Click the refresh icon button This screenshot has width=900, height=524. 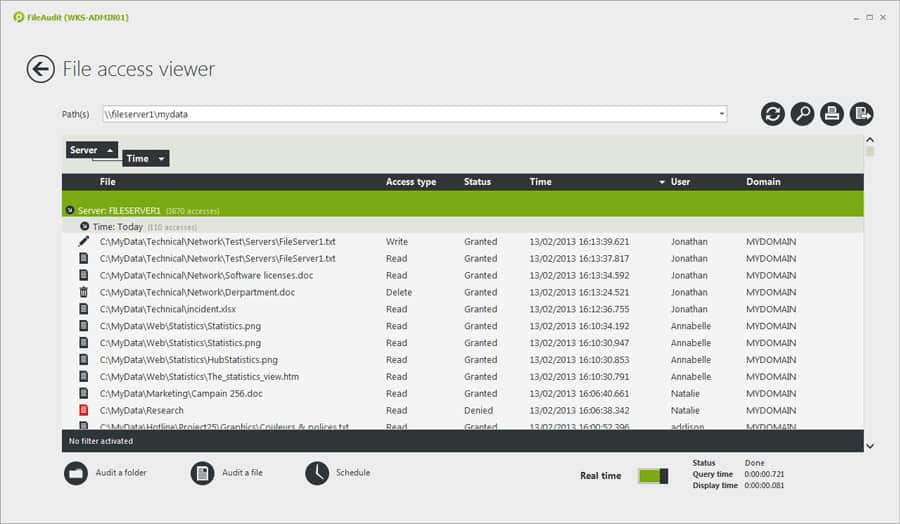[x=773, y=114]
